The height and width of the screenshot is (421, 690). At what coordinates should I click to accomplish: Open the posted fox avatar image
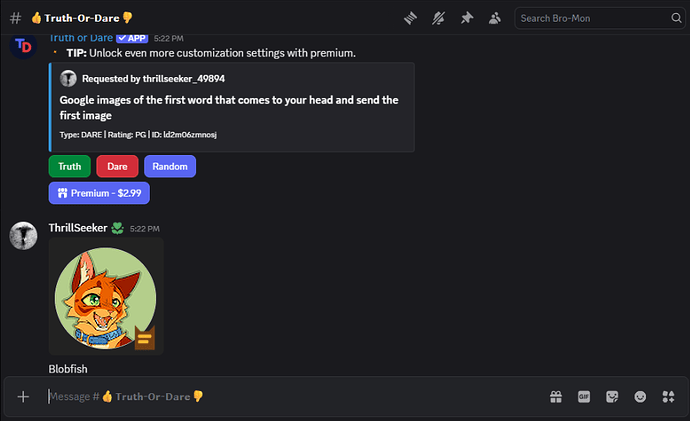[106, 296]
